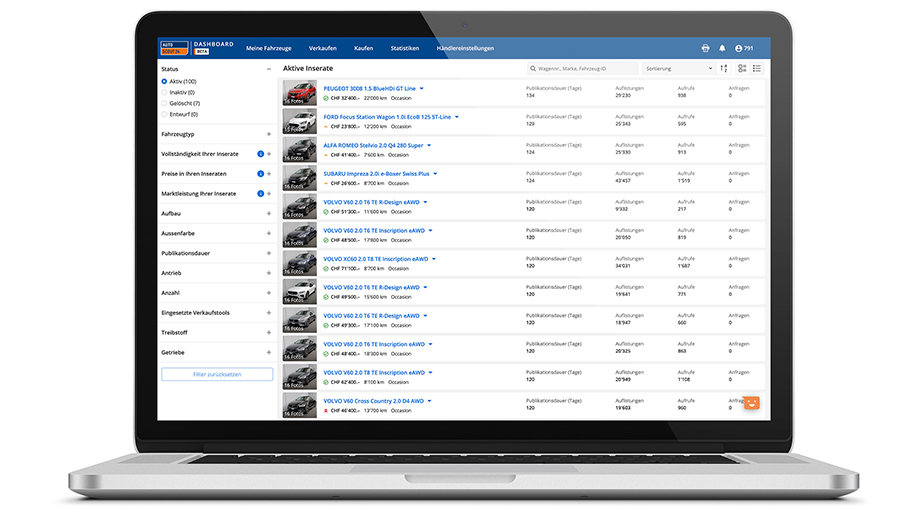Open PEUGEOT 3008 1.5 BlueHDi GT Line listing

(370, 89)
